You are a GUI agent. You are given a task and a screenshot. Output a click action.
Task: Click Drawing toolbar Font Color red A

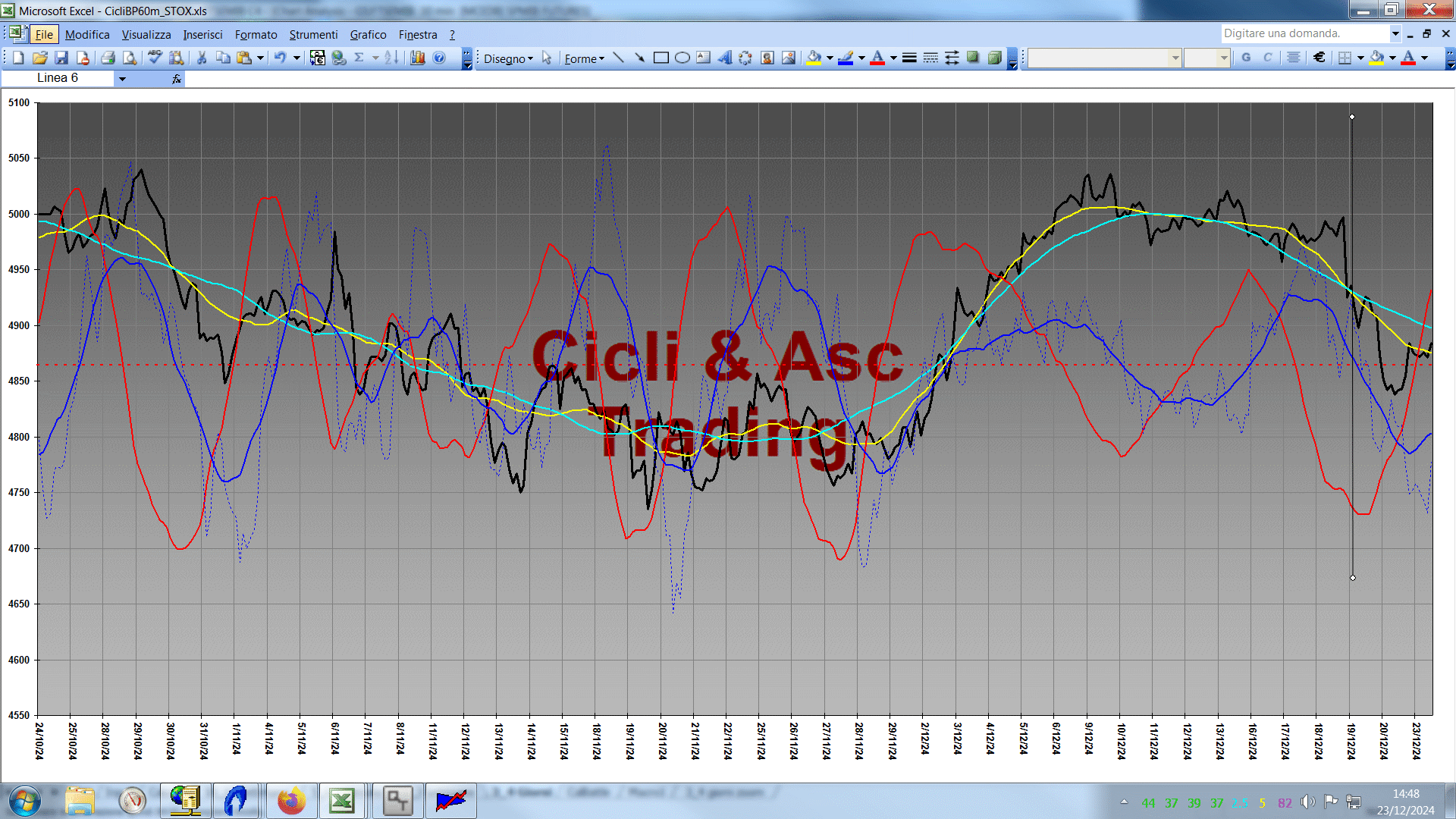click(877, 58)
